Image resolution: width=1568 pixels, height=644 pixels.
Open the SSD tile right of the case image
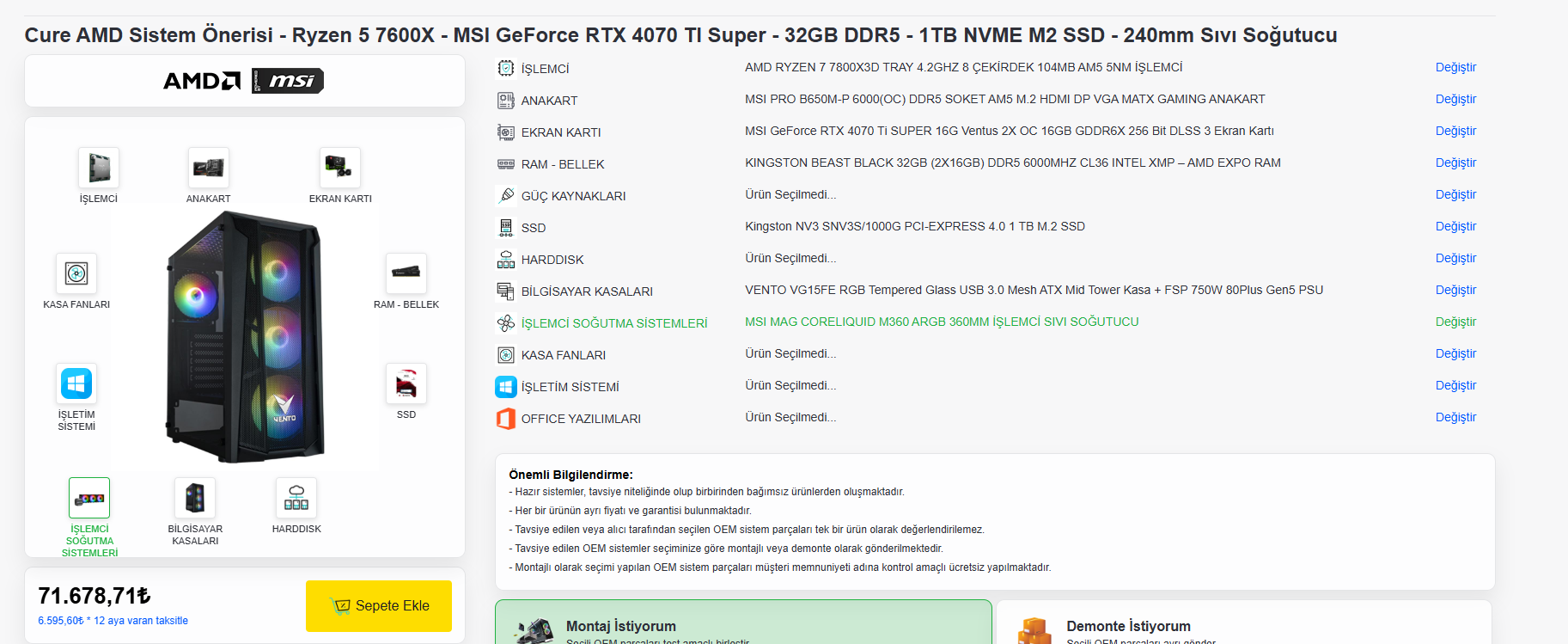406,383
